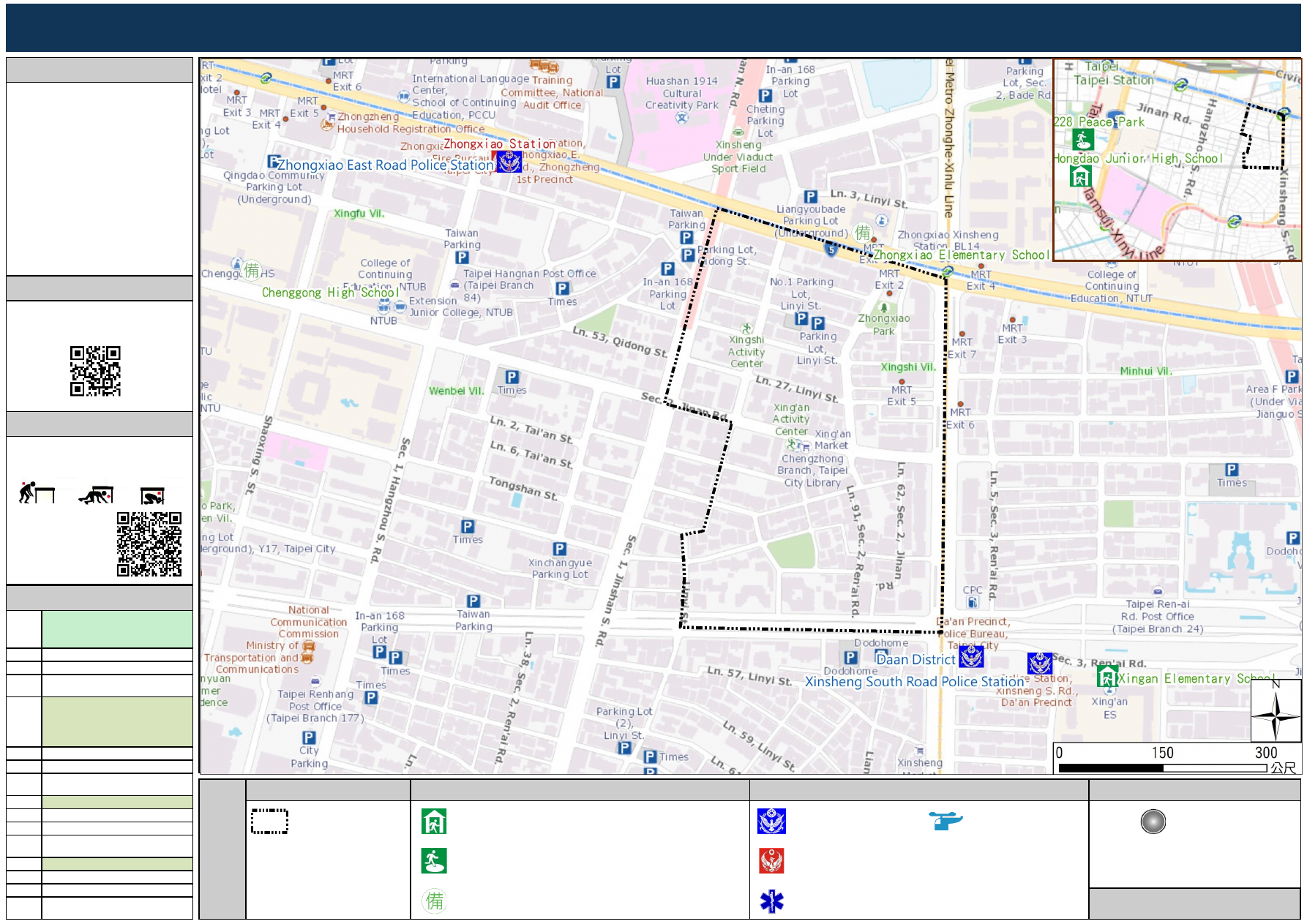The width and height of the screenshot is (1307, 924).
Task: Click the Xingshi Vil. label
Action: tap(908, 367)
